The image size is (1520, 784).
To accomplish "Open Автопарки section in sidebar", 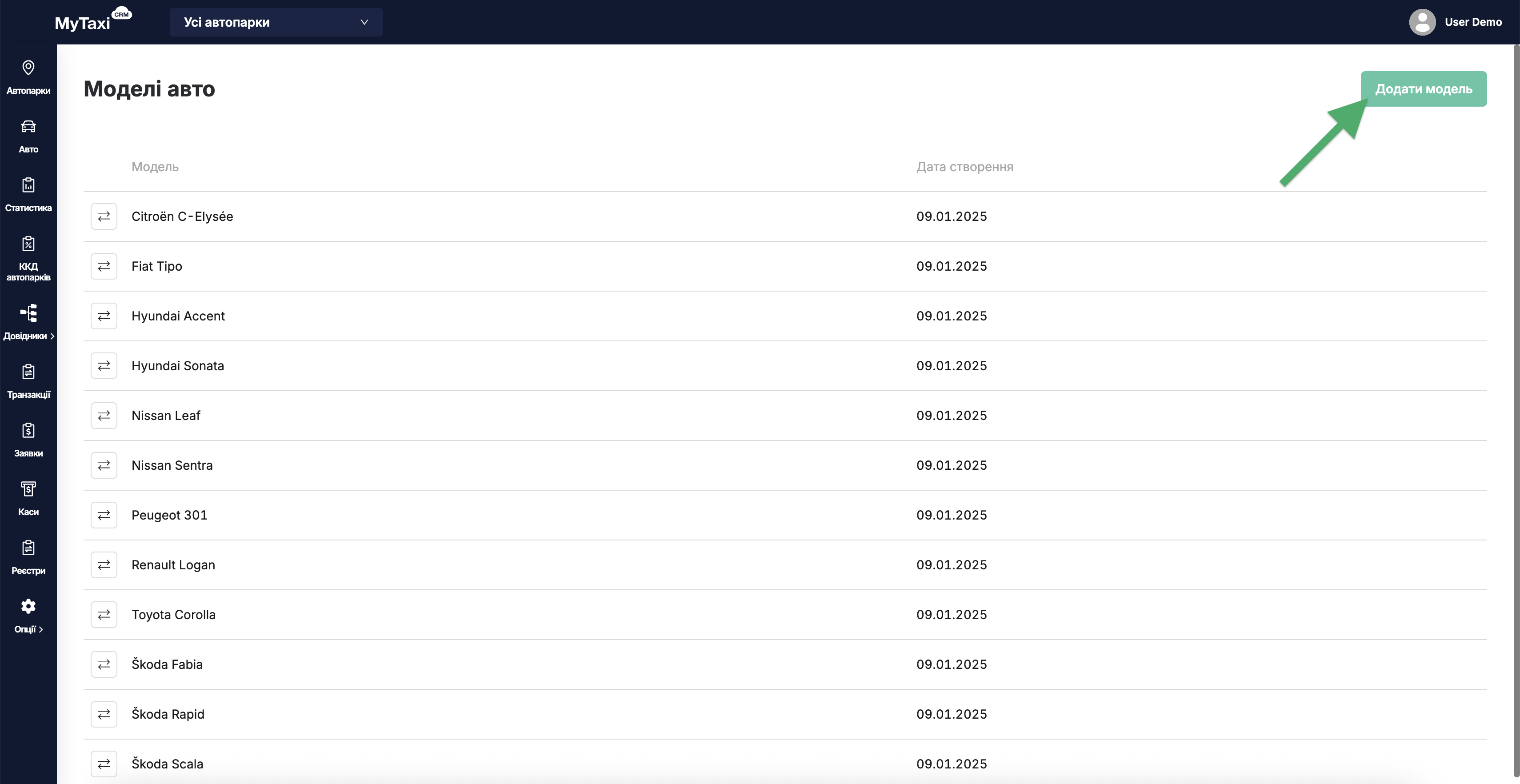I will click(28, 77).
